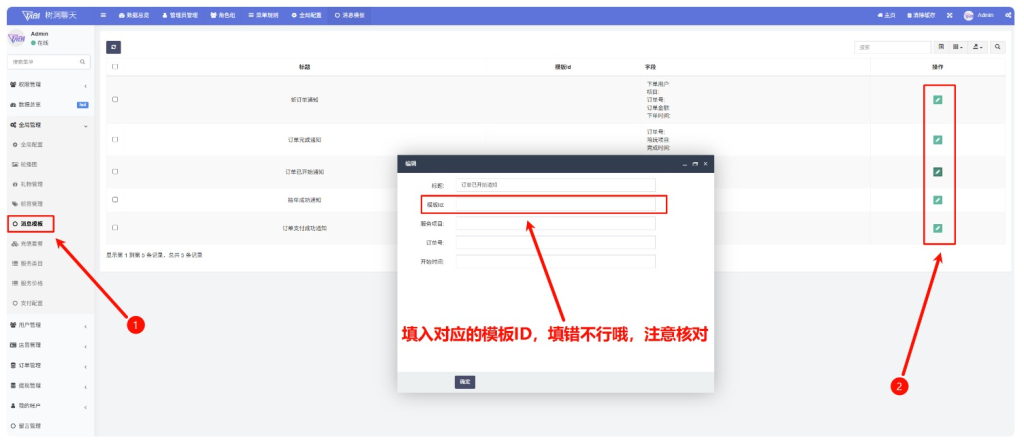Switch to 管理员管理 tab in top bar
This screenshot has height=444, width=1024.
(180, 15)
